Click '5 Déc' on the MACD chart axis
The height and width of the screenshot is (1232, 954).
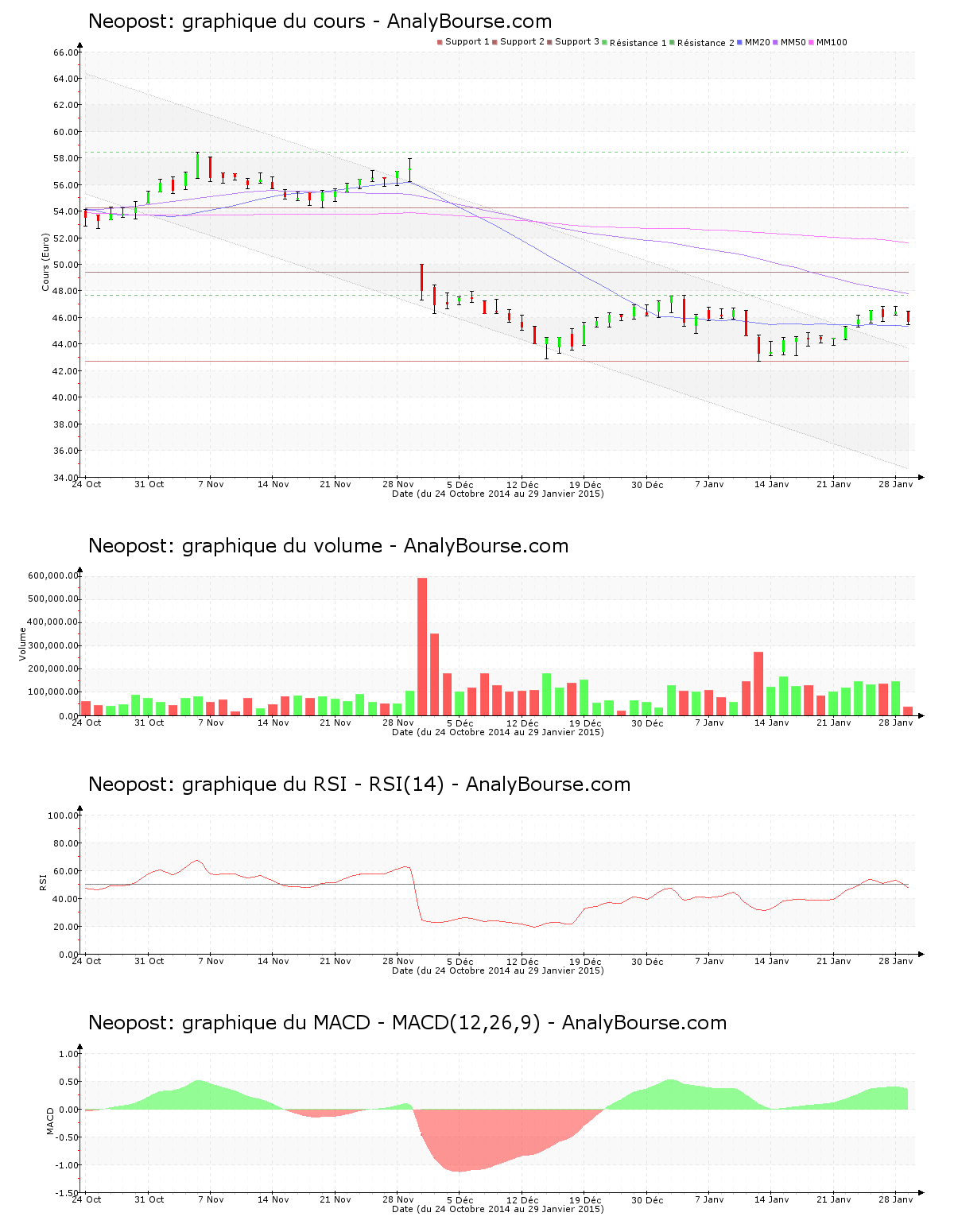[x=460, y=1200]
